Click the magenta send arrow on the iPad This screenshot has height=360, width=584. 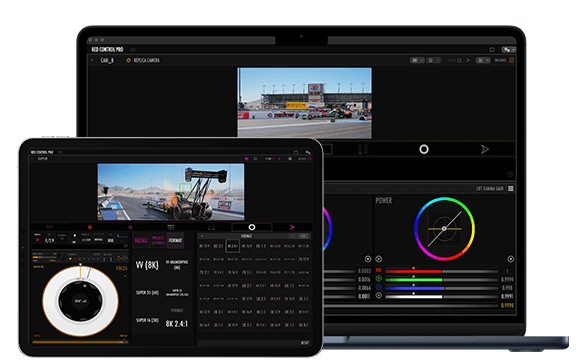(x=292, y=227)
